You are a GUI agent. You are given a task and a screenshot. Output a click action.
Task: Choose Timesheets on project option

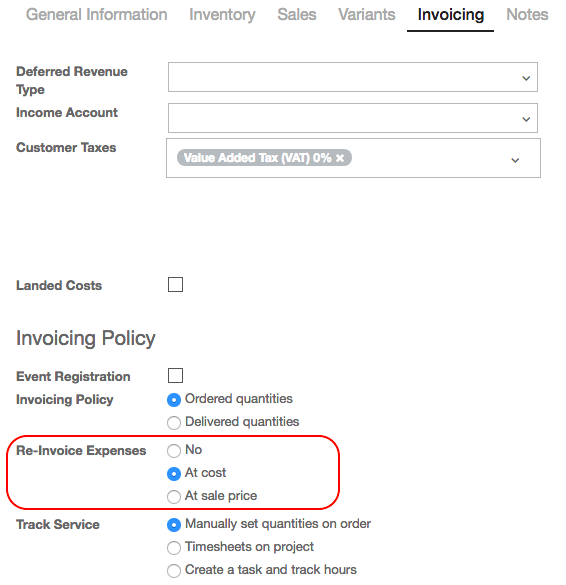pos(174,548)
